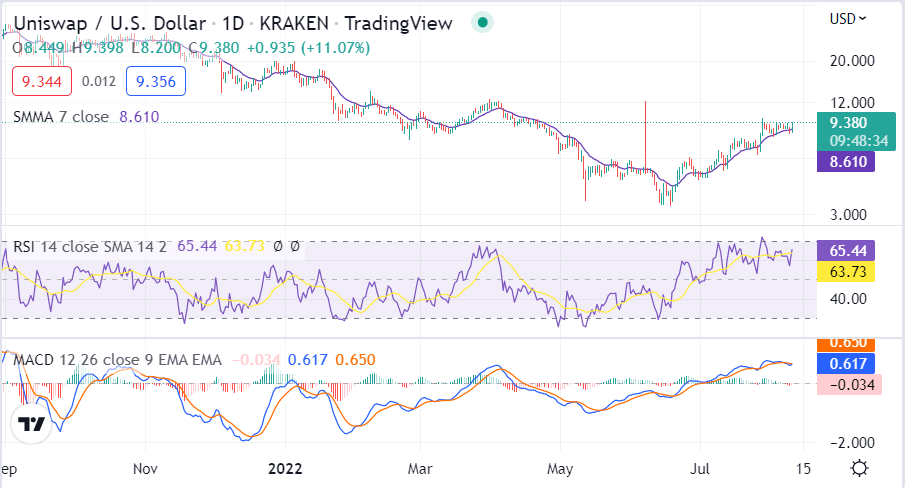Image resolution: width=905 pixels, height=488 pixels.
Task: Click the 40.00 RSI axis label
Action: coord(848,299)
